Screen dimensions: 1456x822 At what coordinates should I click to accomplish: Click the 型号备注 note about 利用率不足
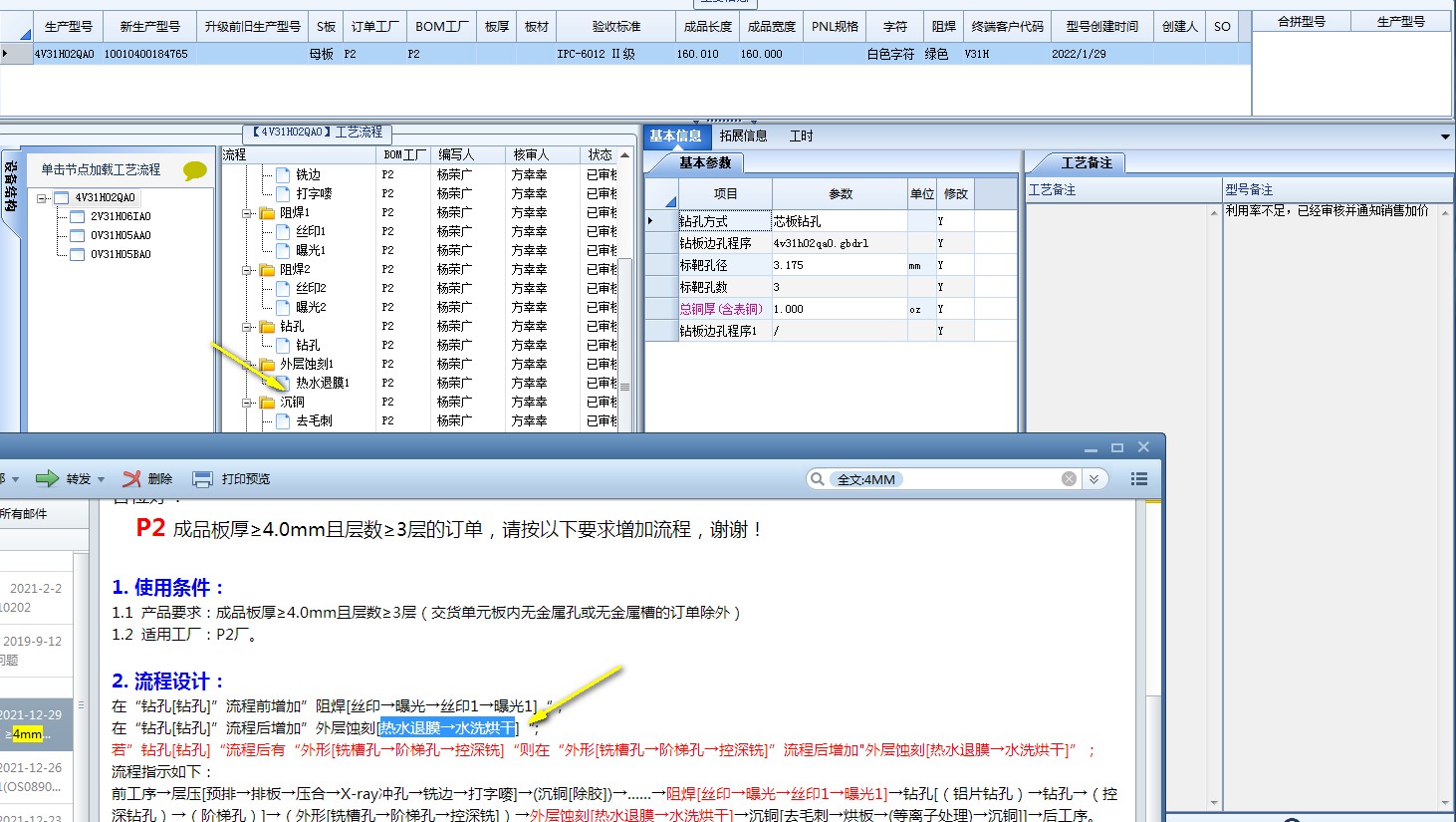[x=1327, y=211]
